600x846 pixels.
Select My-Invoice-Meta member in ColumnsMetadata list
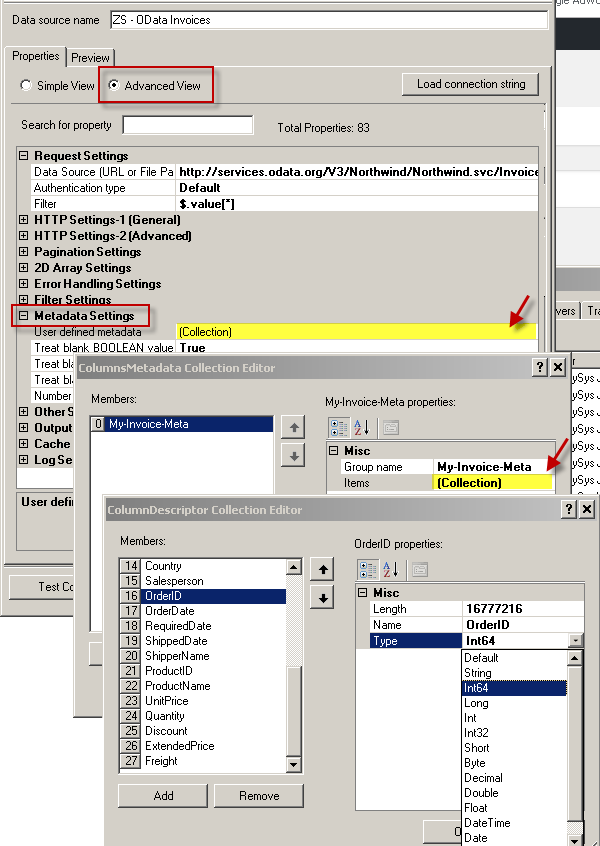182,424
